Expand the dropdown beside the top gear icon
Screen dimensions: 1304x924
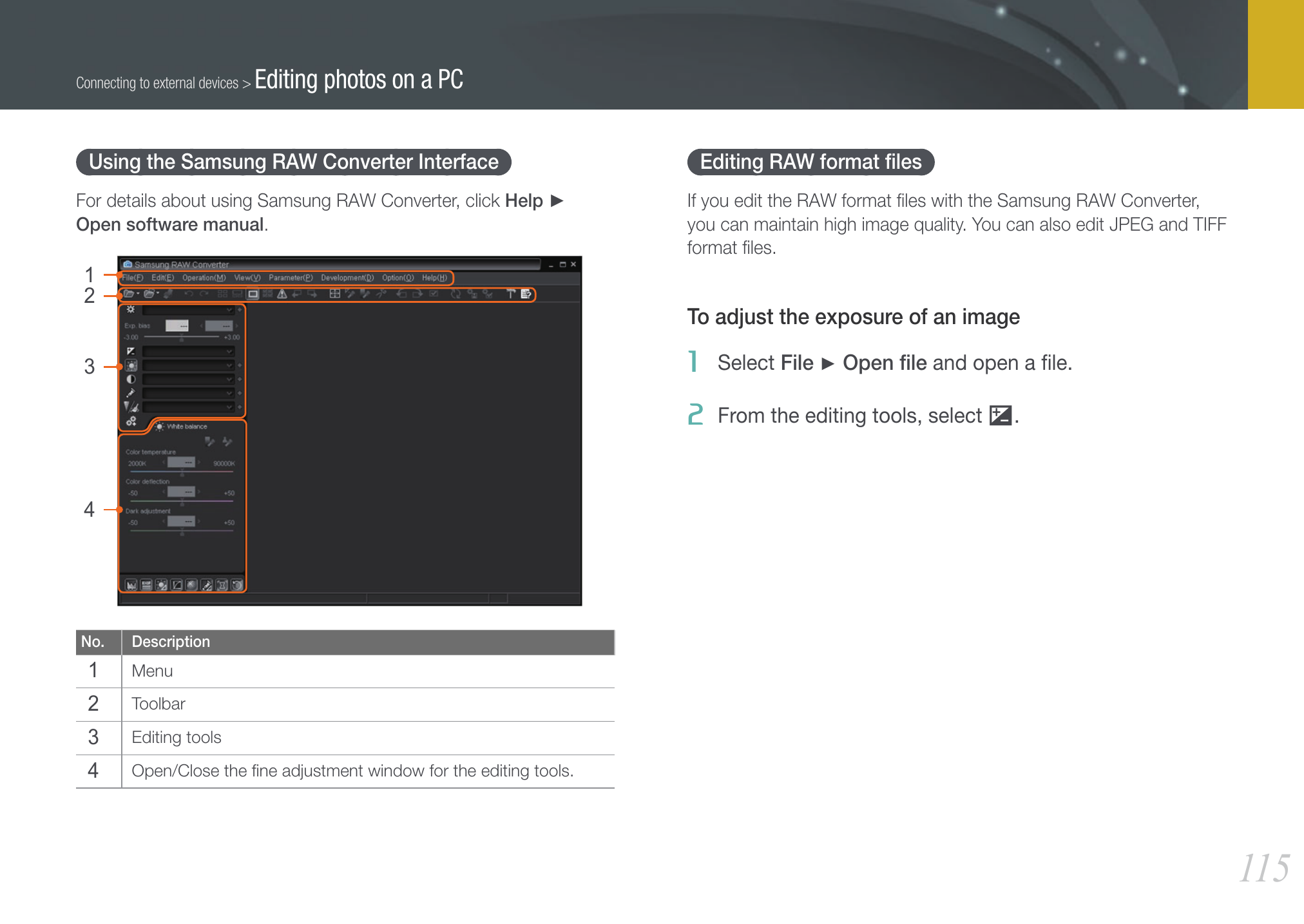tap(188, 310)
